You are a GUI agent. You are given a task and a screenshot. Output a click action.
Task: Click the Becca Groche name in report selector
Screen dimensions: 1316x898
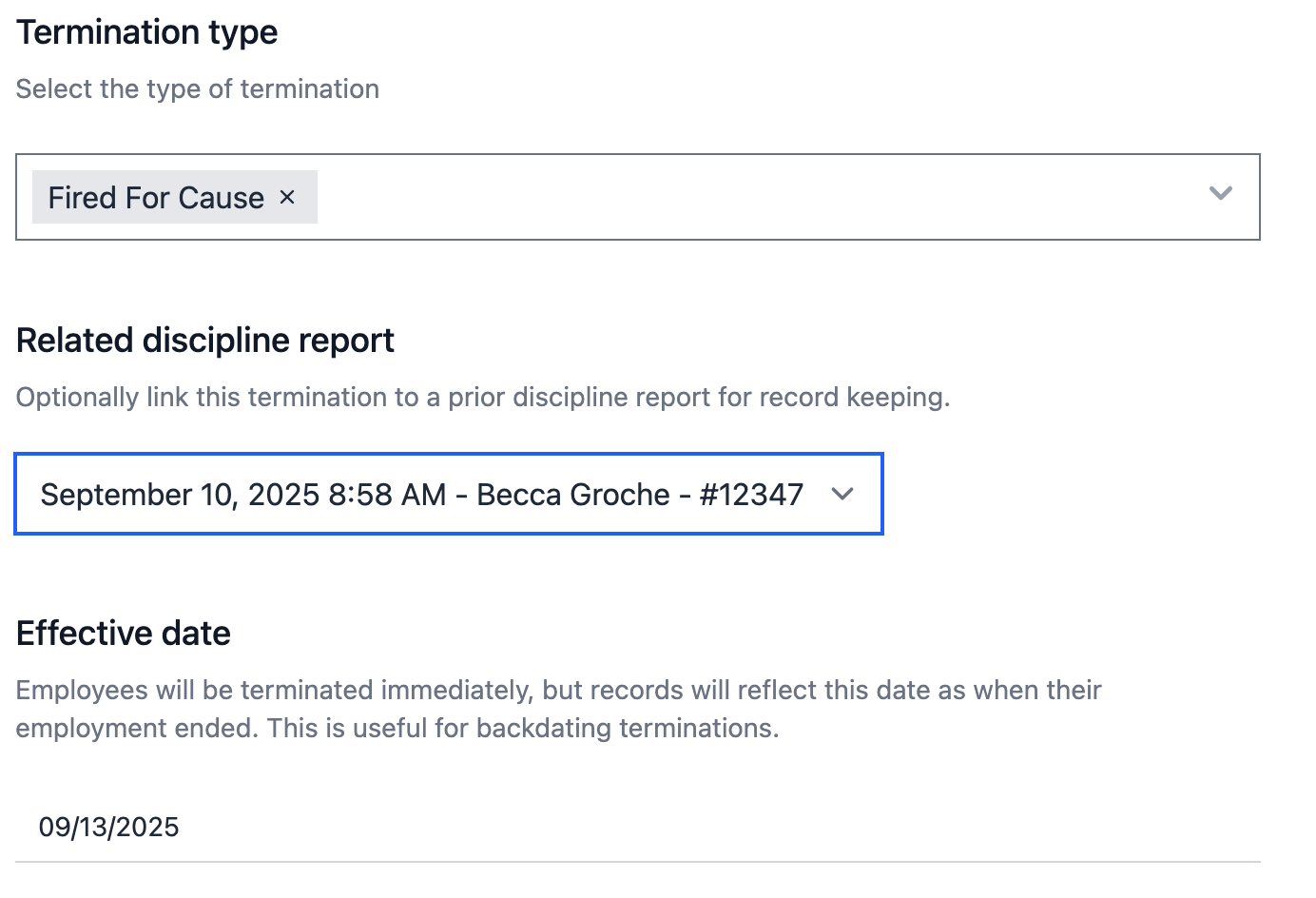(573, 495)
